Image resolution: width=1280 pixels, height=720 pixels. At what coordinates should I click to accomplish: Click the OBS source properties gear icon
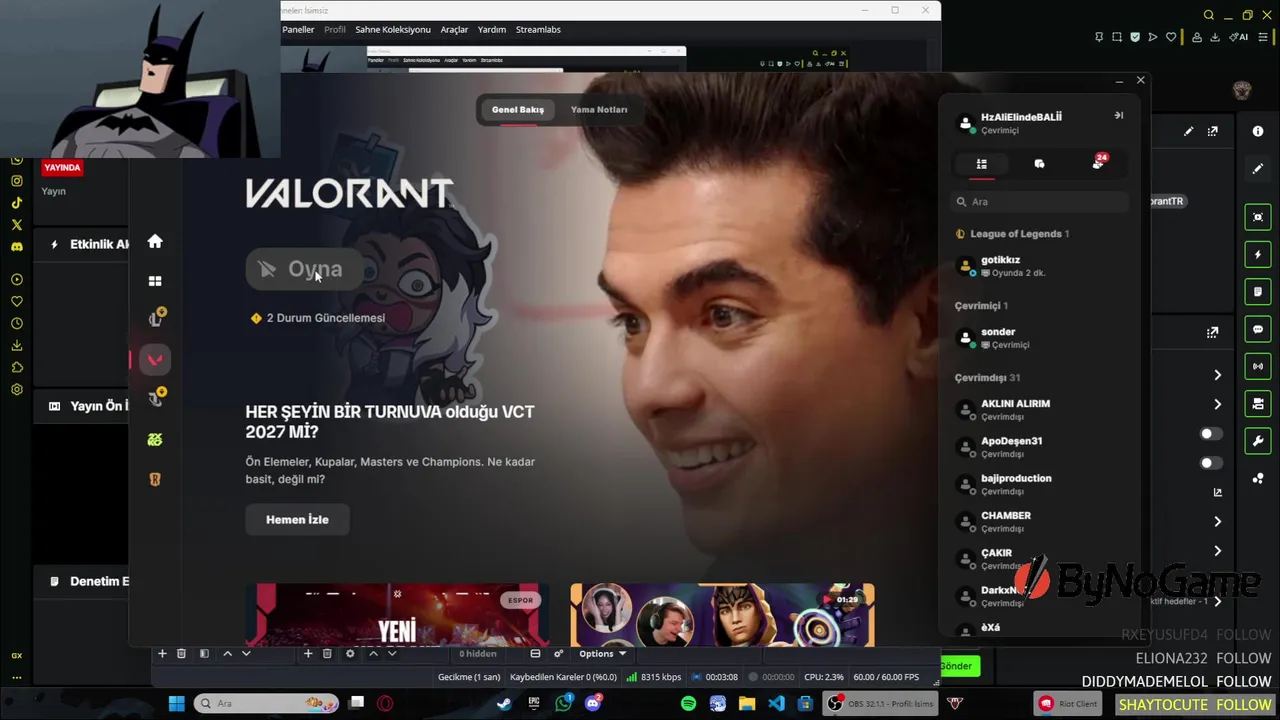point(350,654)
